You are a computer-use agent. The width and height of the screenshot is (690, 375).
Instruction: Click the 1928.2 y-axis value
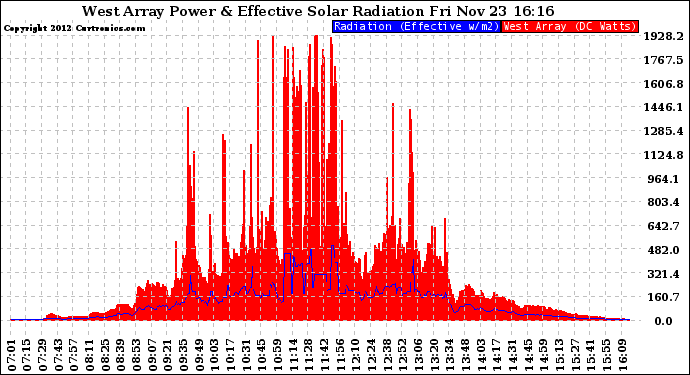coord(664,36)
